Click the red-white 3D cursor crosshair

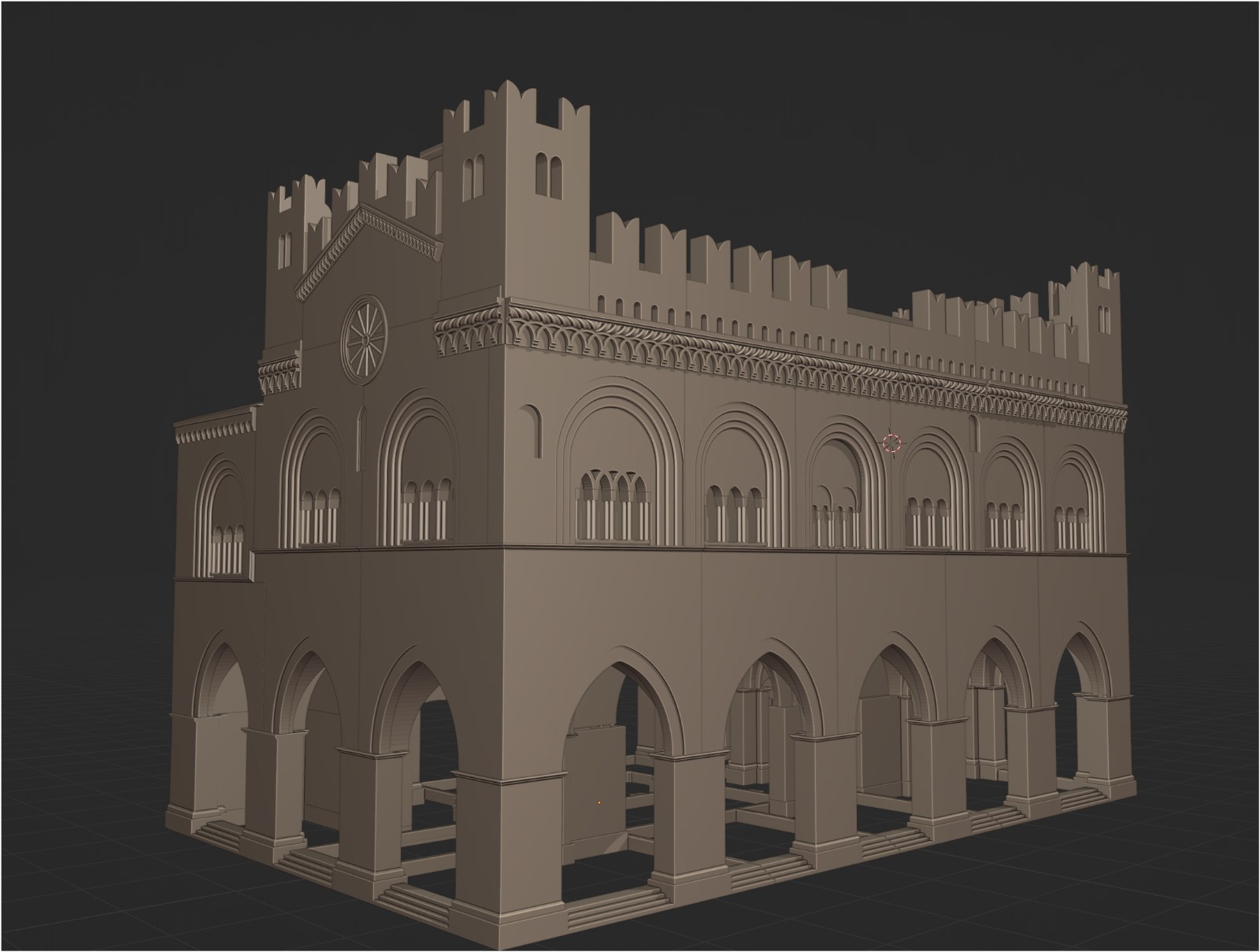point(891,443)
